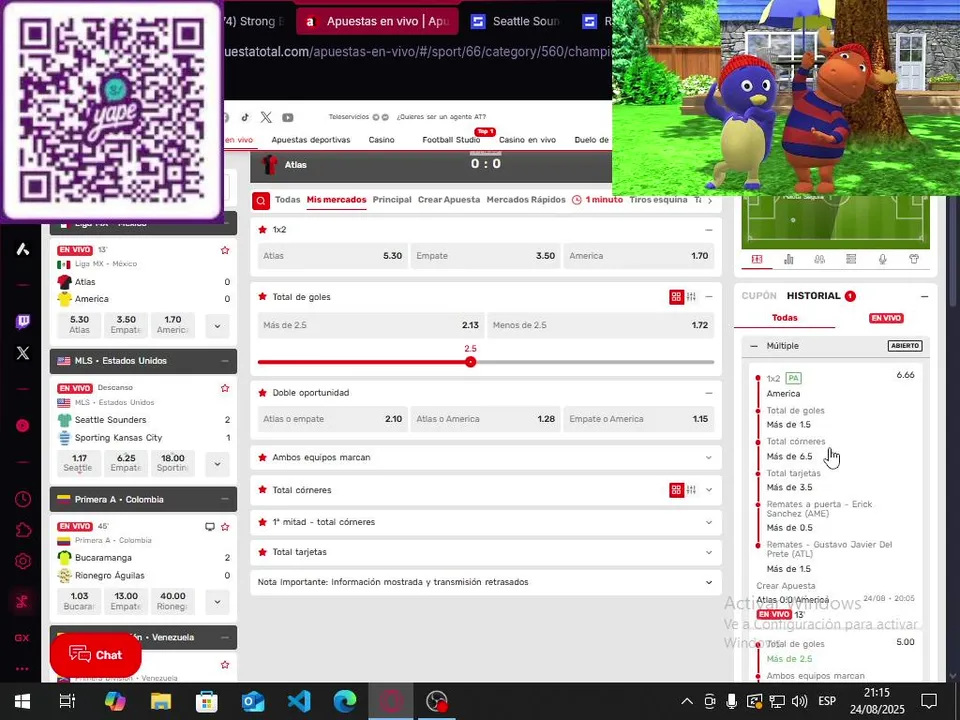Expand the Total córneres market
Screen dimensions: 960x720
pyautogui.click(x=708, y=490)
